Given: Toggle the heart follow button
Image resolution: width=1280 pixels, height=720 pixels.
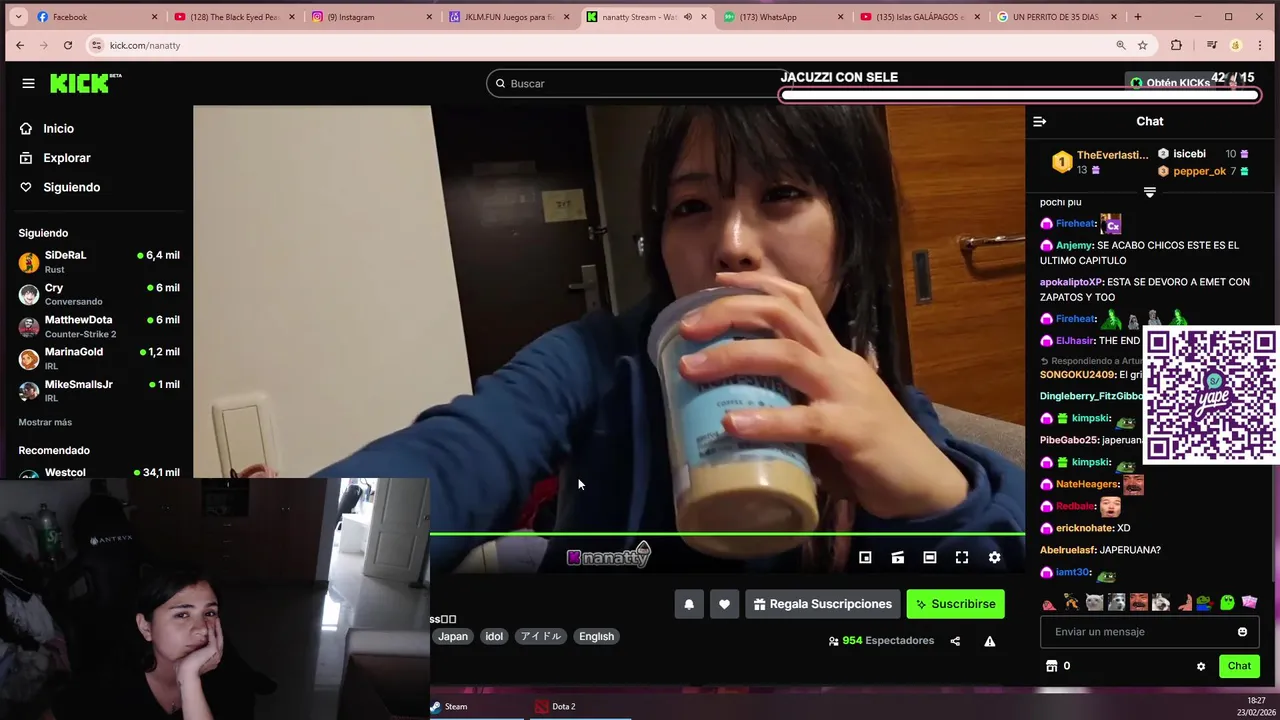Looking at the screenshot, I should click(724, 604).
